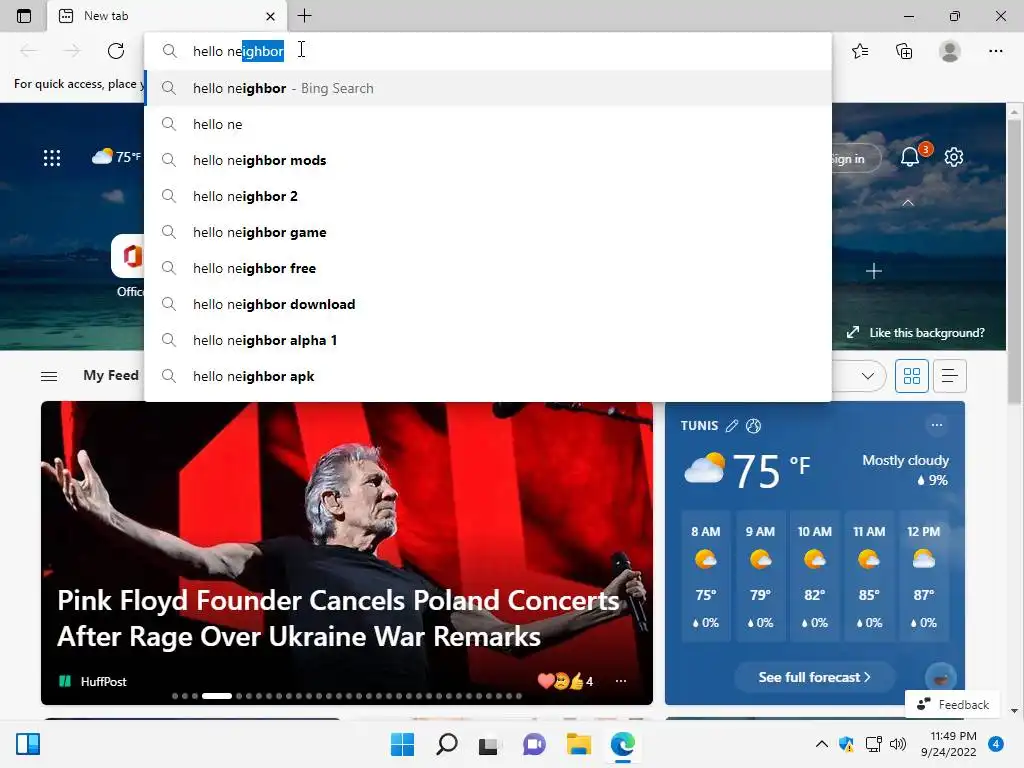Open the browser profile avatar
Image resolution: width=1024 pixels, height=768 pixels.
coord(950,51)
